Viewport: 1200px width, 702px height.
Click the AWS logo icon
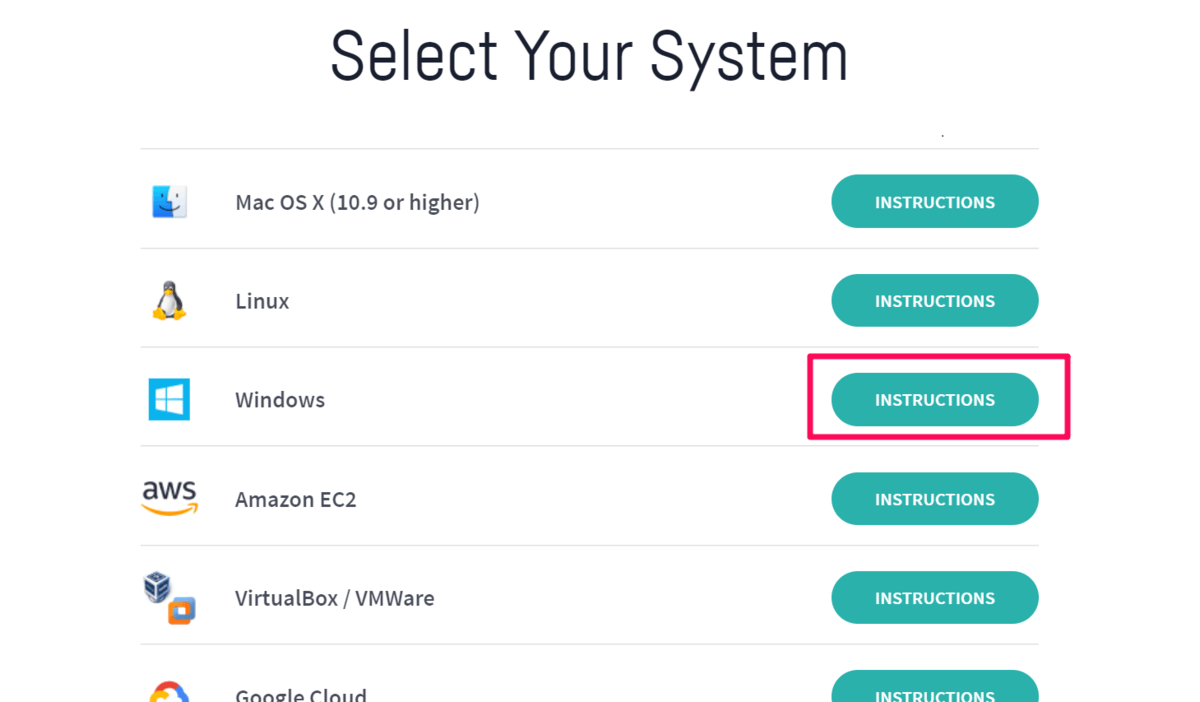(169, 497)
